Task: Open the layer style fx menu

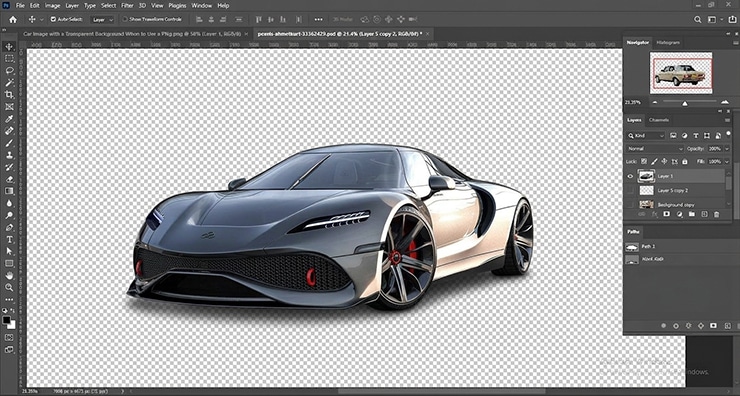Action: click(654, 214)
